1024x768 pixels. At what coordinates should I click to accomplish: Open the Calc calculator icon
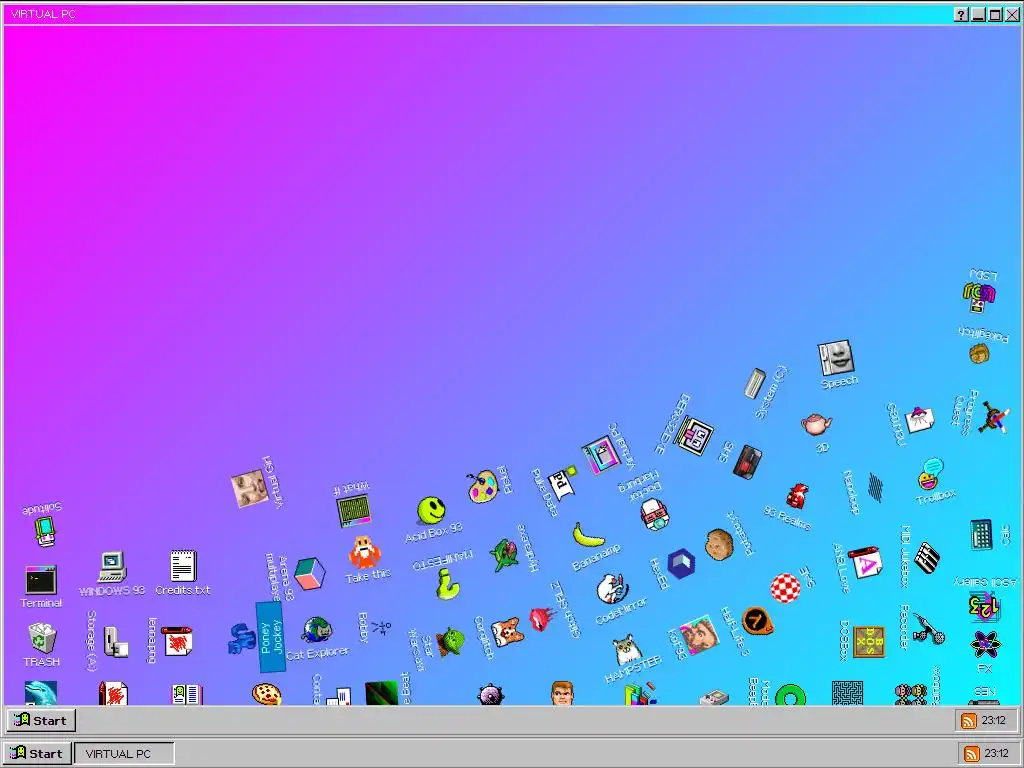(981, 534)
